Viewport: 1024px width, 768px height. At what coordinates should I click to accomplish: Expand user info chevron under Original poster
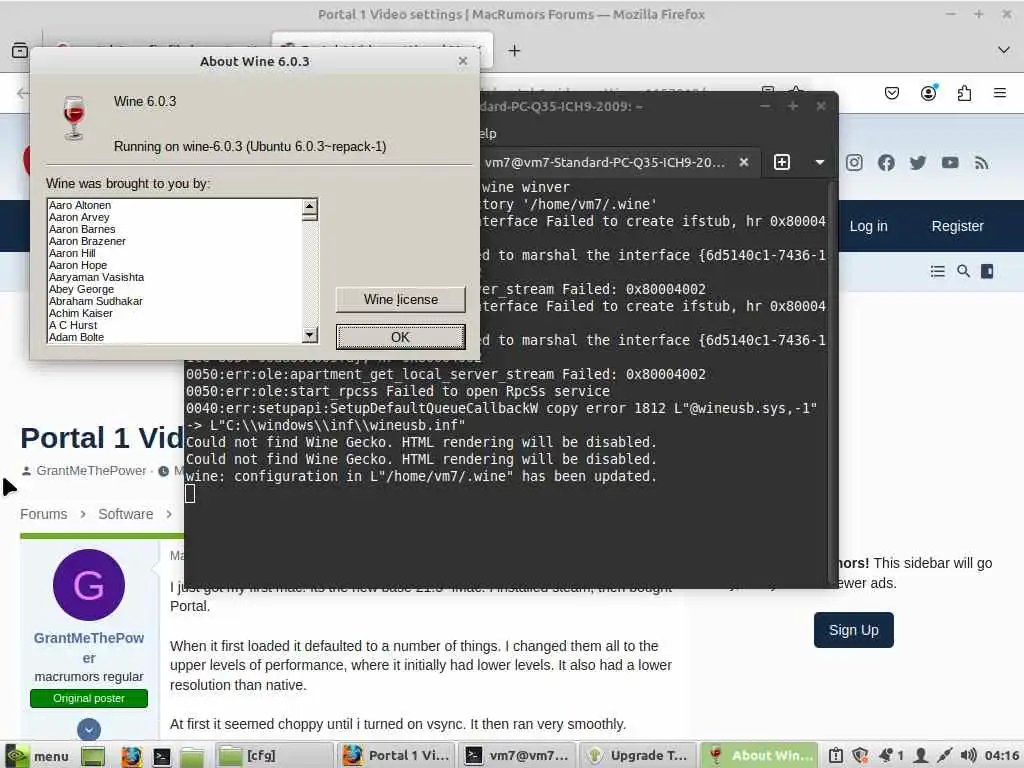[89, 729]
